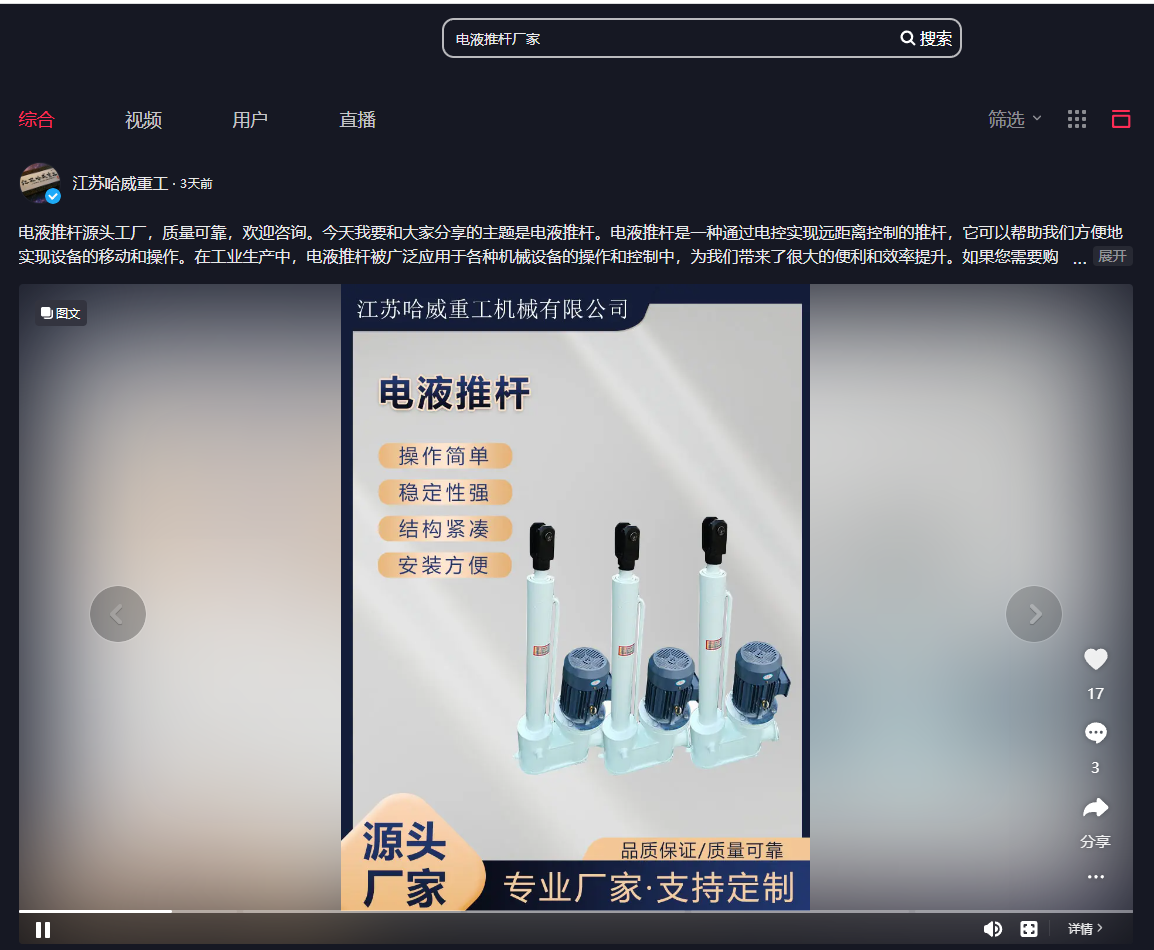Click the magnifier search button
This screenshot has height=950, width=1154.
click(926, 38)
